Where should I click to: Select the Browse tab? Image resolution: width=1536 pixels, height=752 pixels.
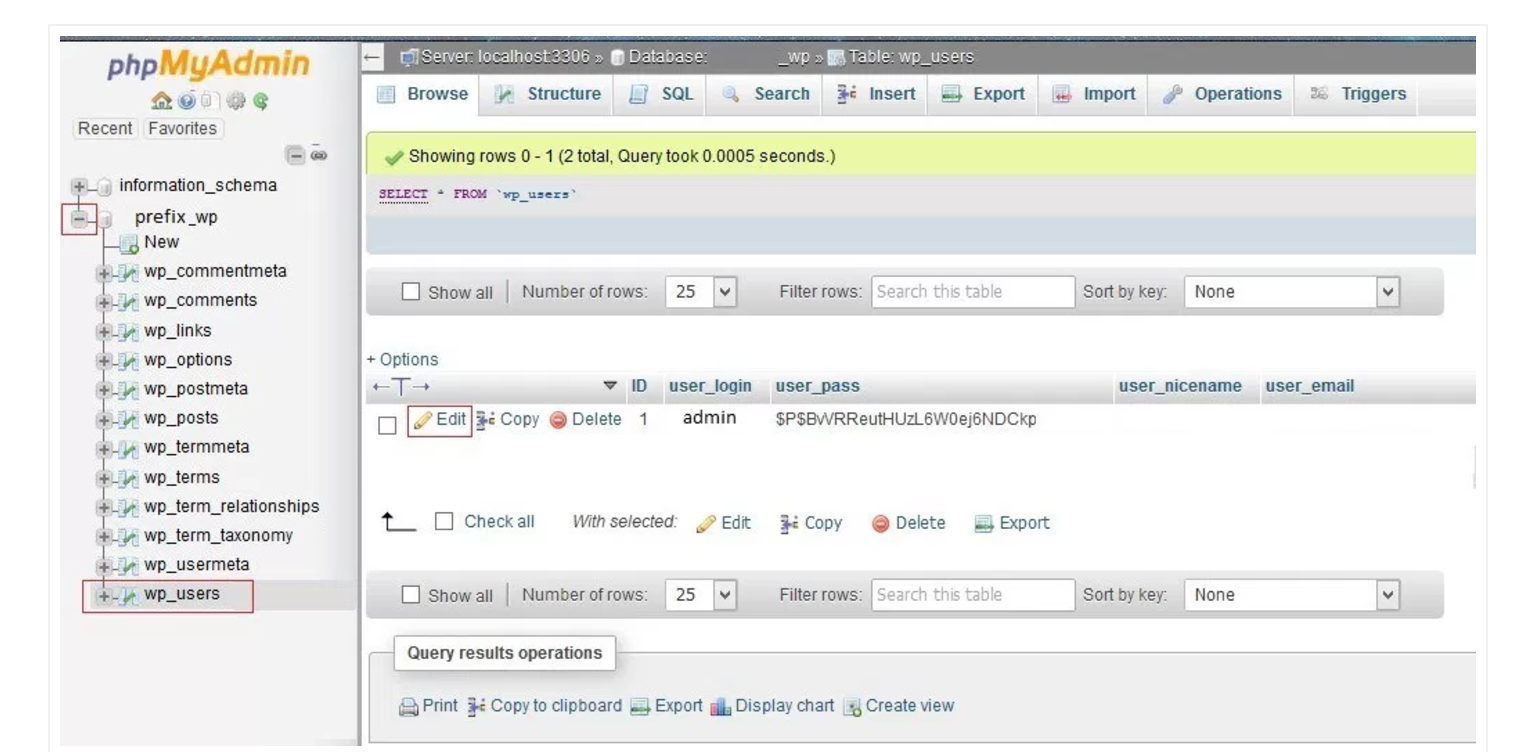point(424,94)
